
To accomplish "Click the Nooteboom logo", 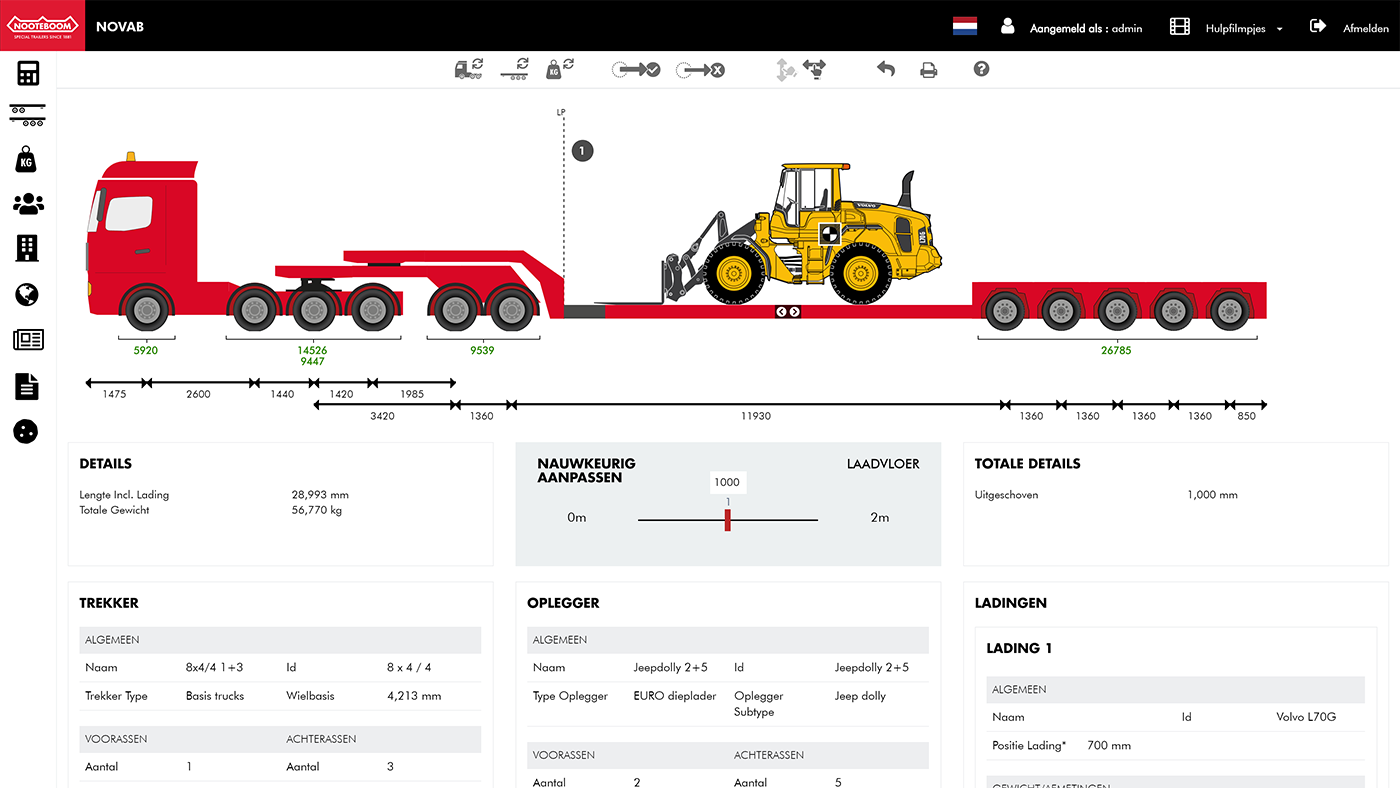I will 42,25.
